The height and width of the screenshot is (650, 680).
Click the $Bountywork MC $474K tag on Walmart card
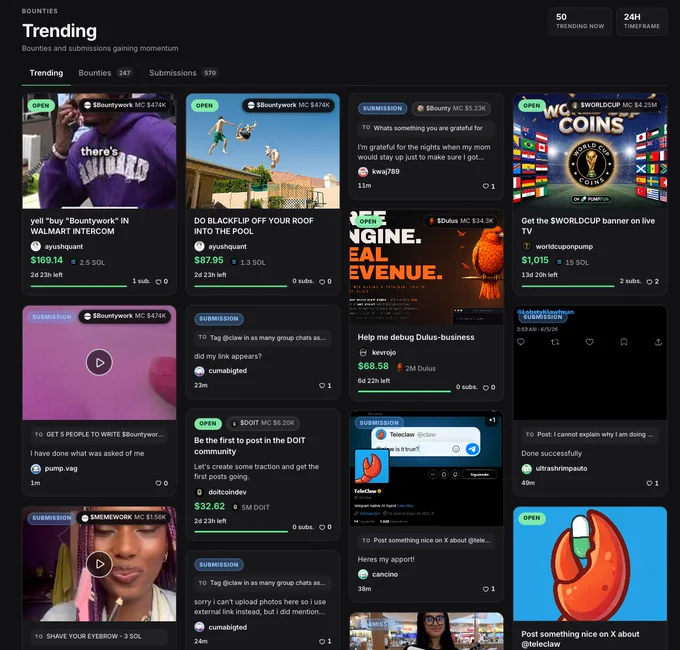[x=125, y=105]
